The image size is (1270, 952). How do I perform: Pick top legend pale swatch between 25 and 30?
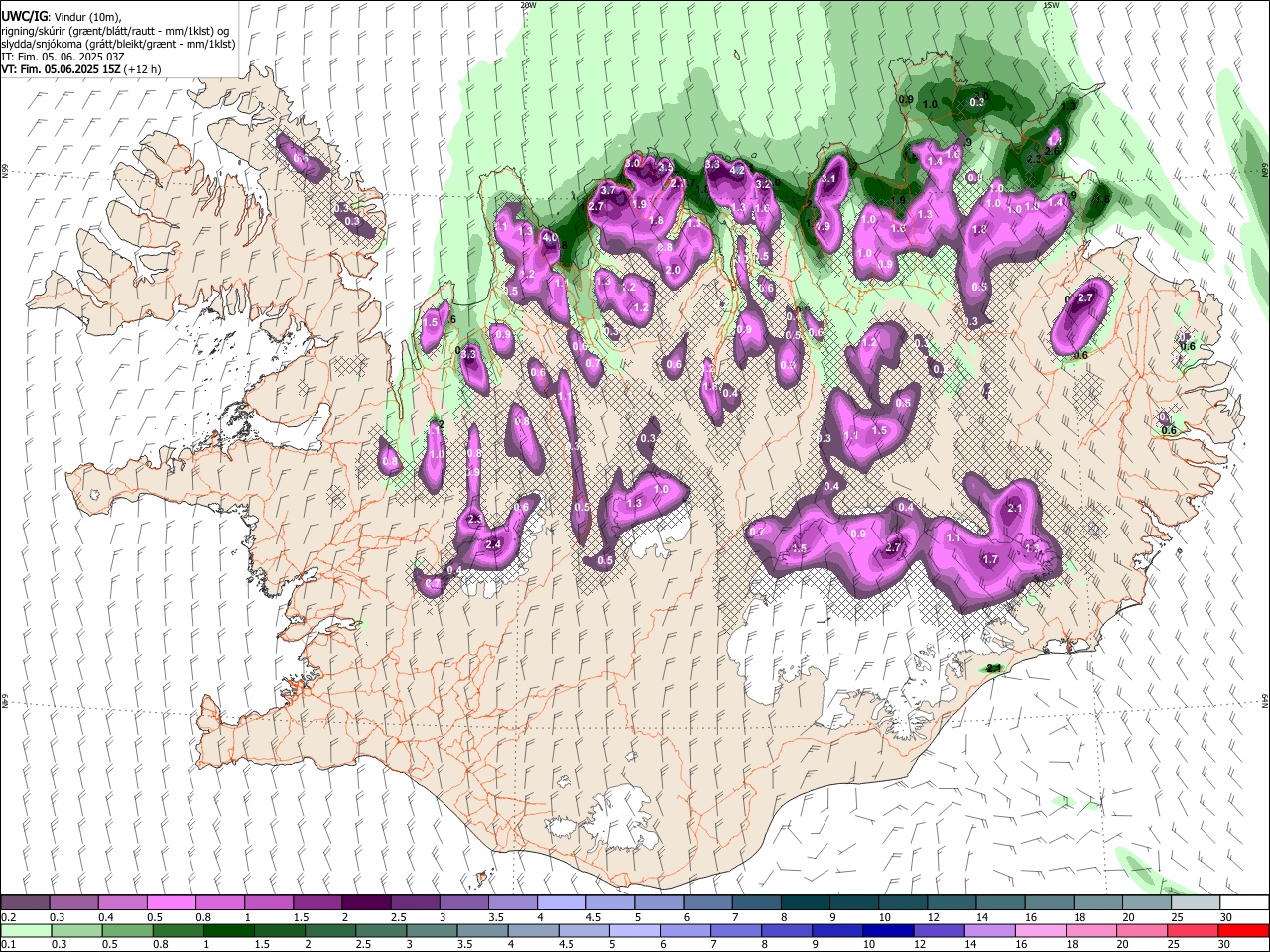pos(1194,903)
